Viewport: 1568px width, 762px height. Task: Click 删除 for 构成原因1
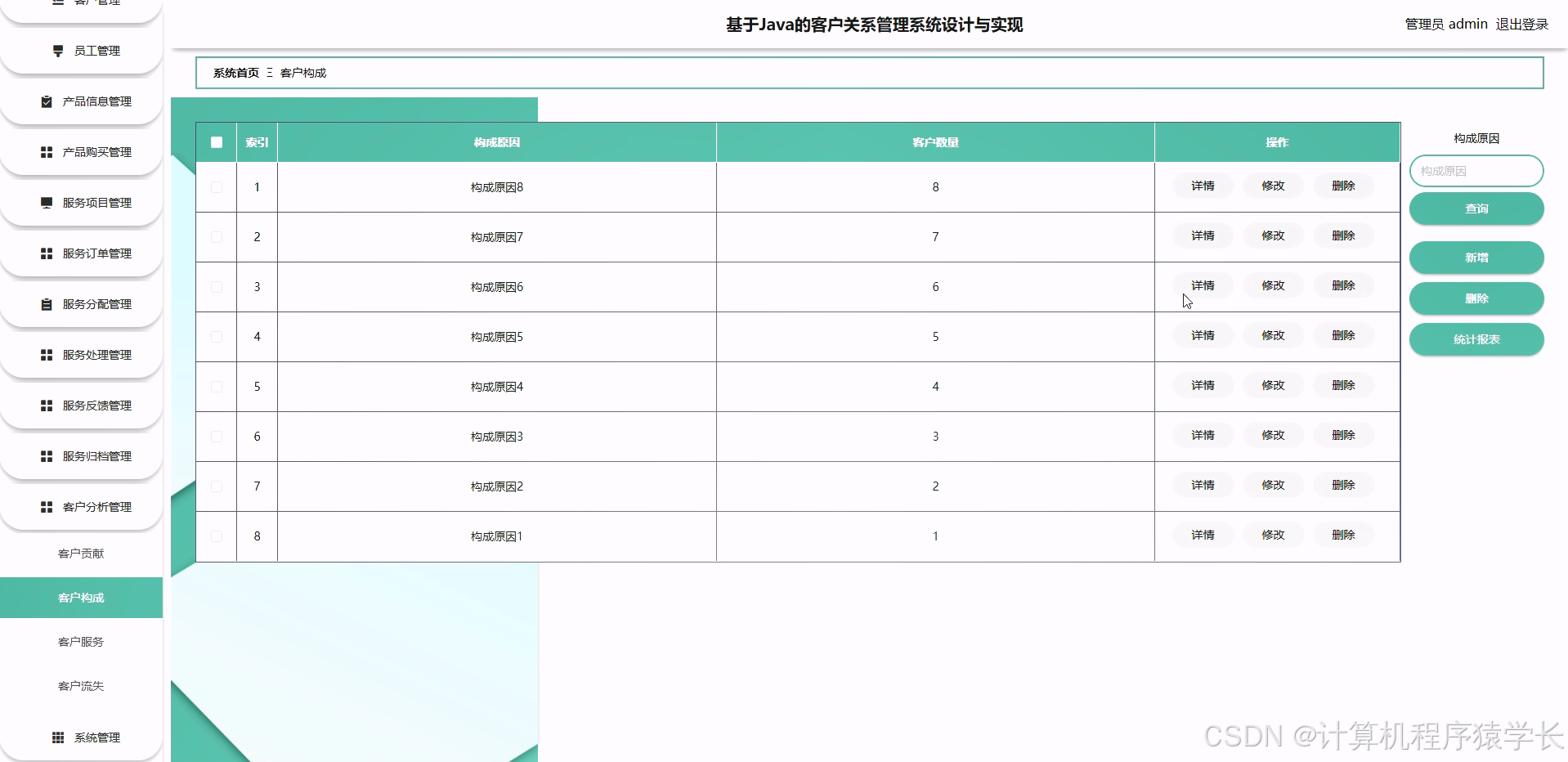point(1343,536)
